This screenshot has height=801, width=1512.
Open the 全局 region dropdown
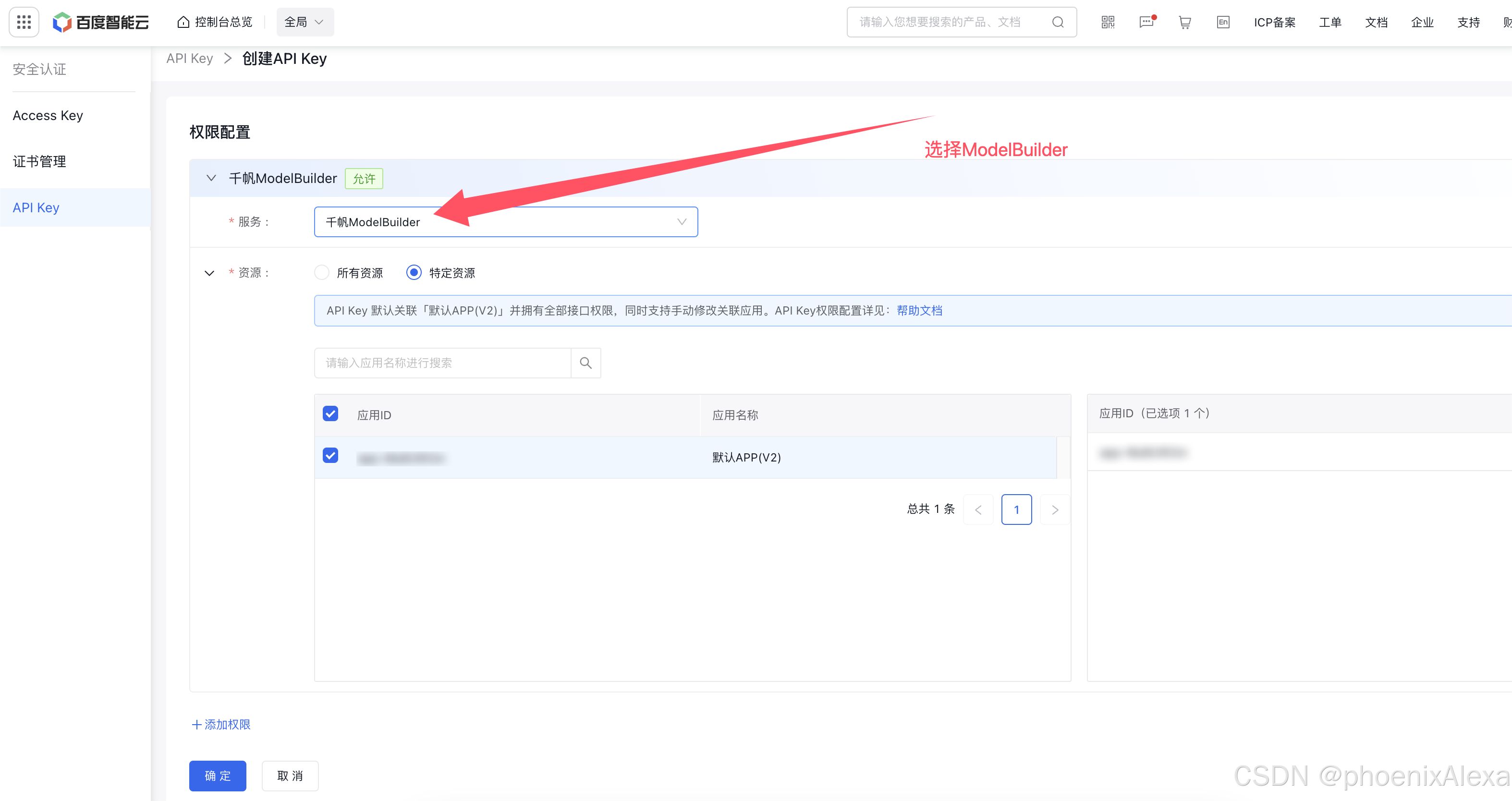click(x=305, y=22)
